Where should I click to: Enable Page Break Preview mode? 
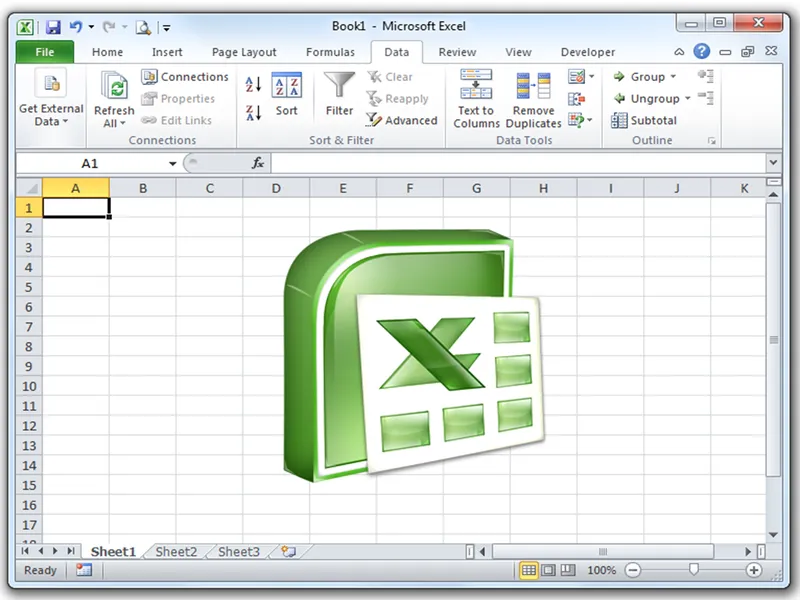tap(569, 571)
